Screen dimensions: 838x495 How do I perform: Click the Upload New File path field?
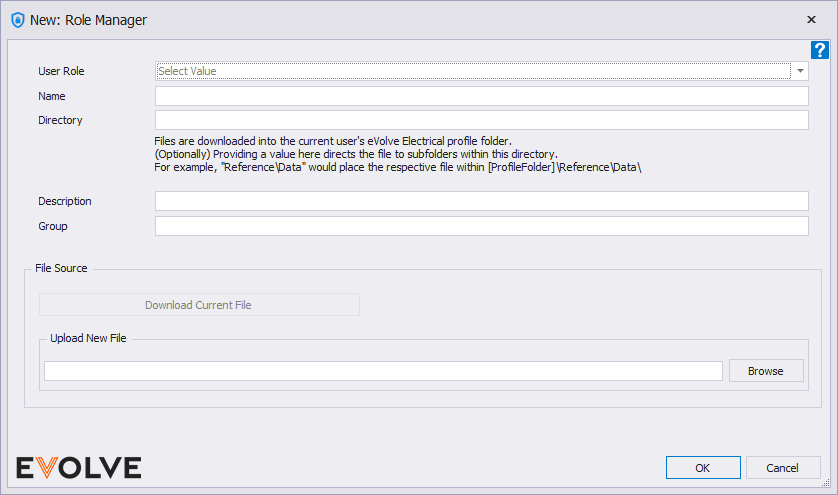click(383, 371)
